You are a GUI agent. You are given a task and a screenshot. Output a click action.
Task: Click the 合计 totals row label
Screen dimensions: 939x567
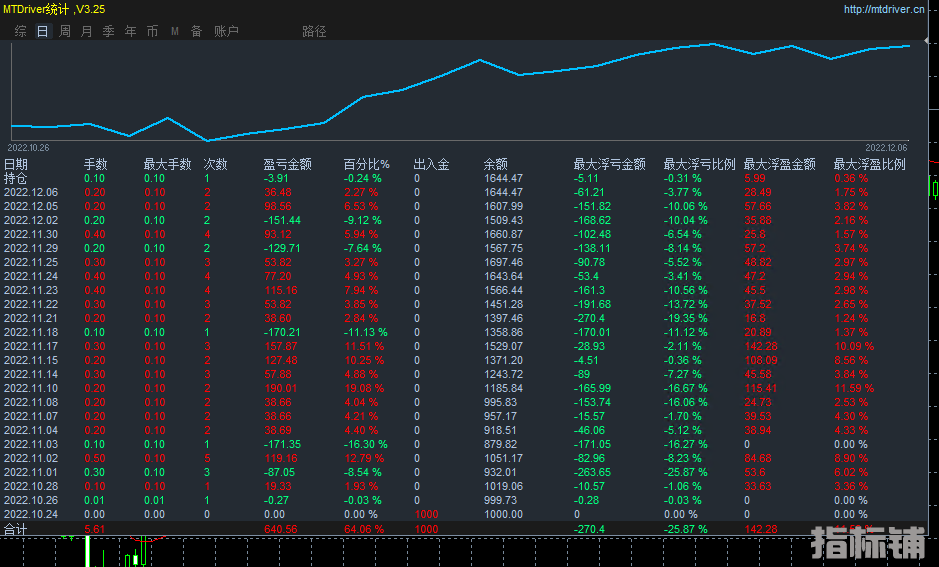pos(16,529)
